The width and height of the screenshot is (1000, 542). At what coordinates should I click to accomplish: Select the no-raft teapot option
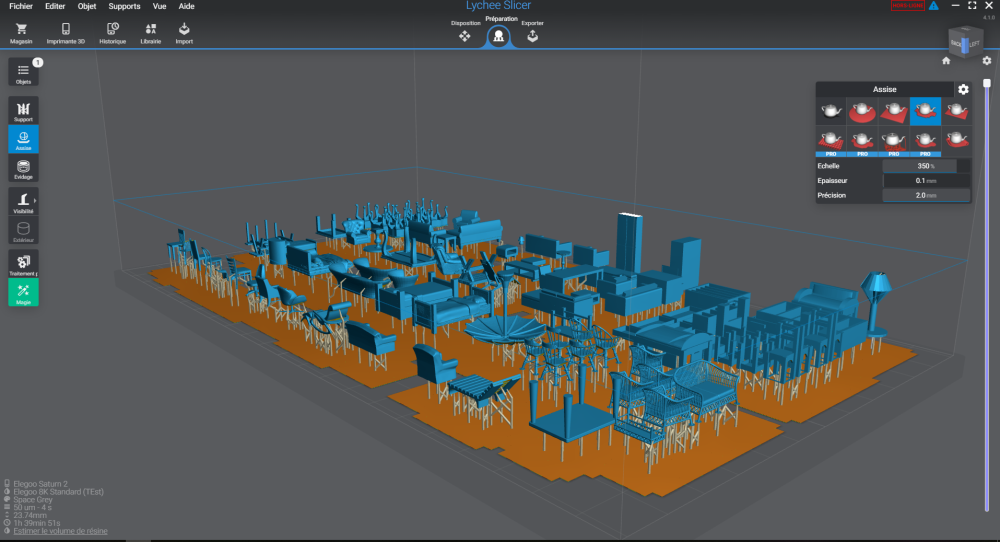pos(831,112)
